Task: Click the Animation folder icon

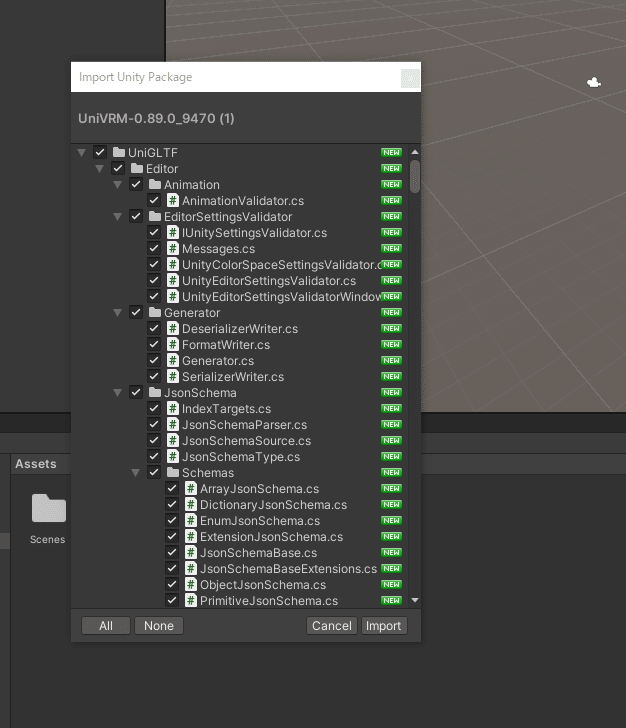Action: coord(155,184)
